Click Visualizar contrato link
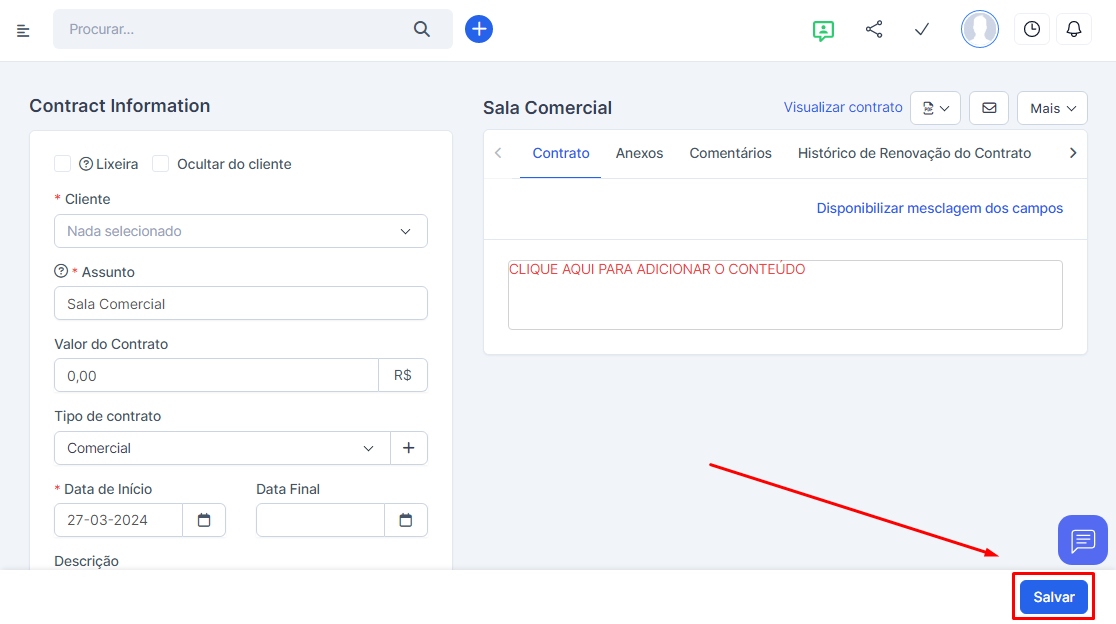The image size is (1116, 624). click(843, 107)
